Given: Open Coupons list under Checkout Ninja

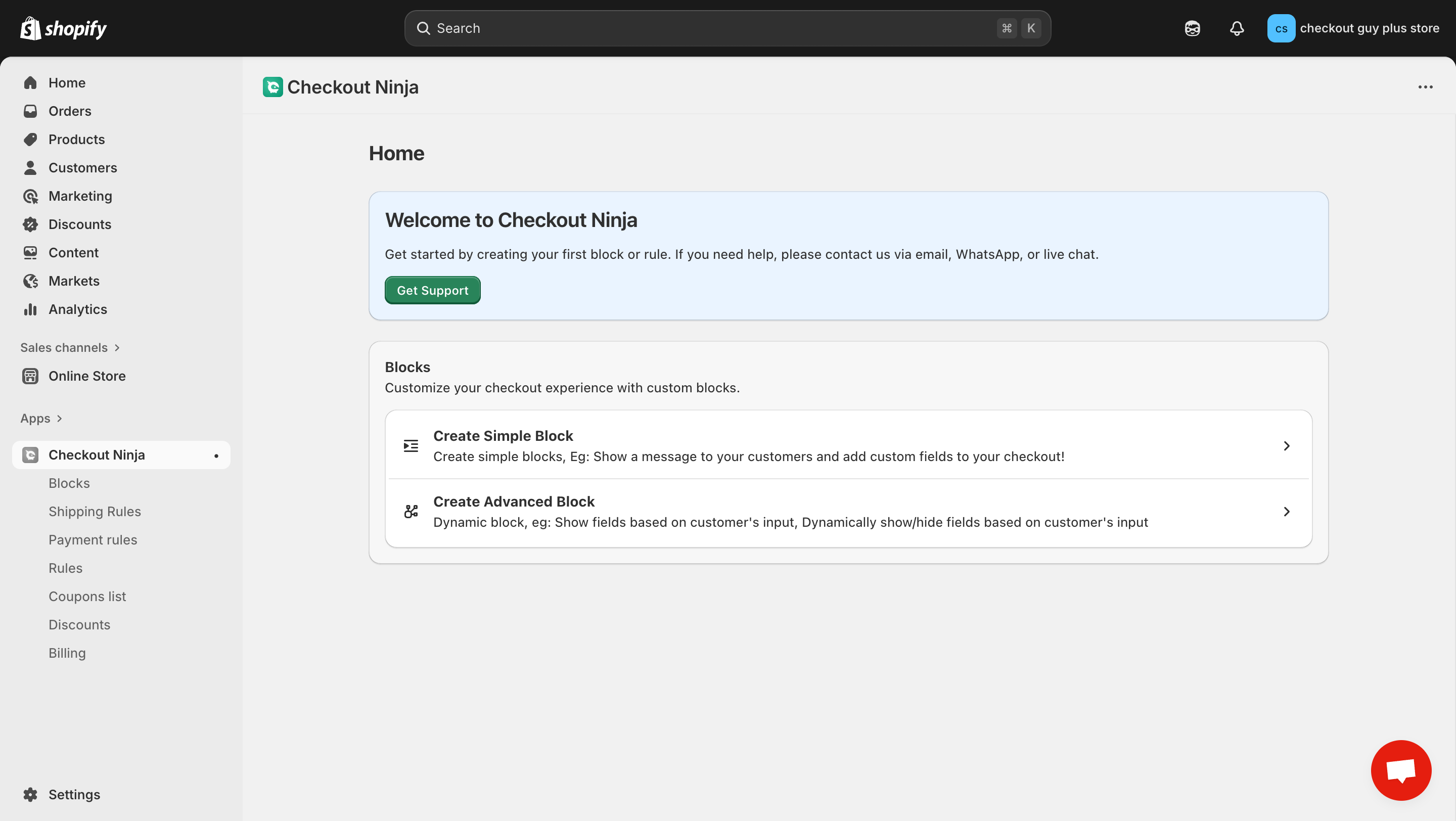Looking at the screenshot, I should point(87,596).
